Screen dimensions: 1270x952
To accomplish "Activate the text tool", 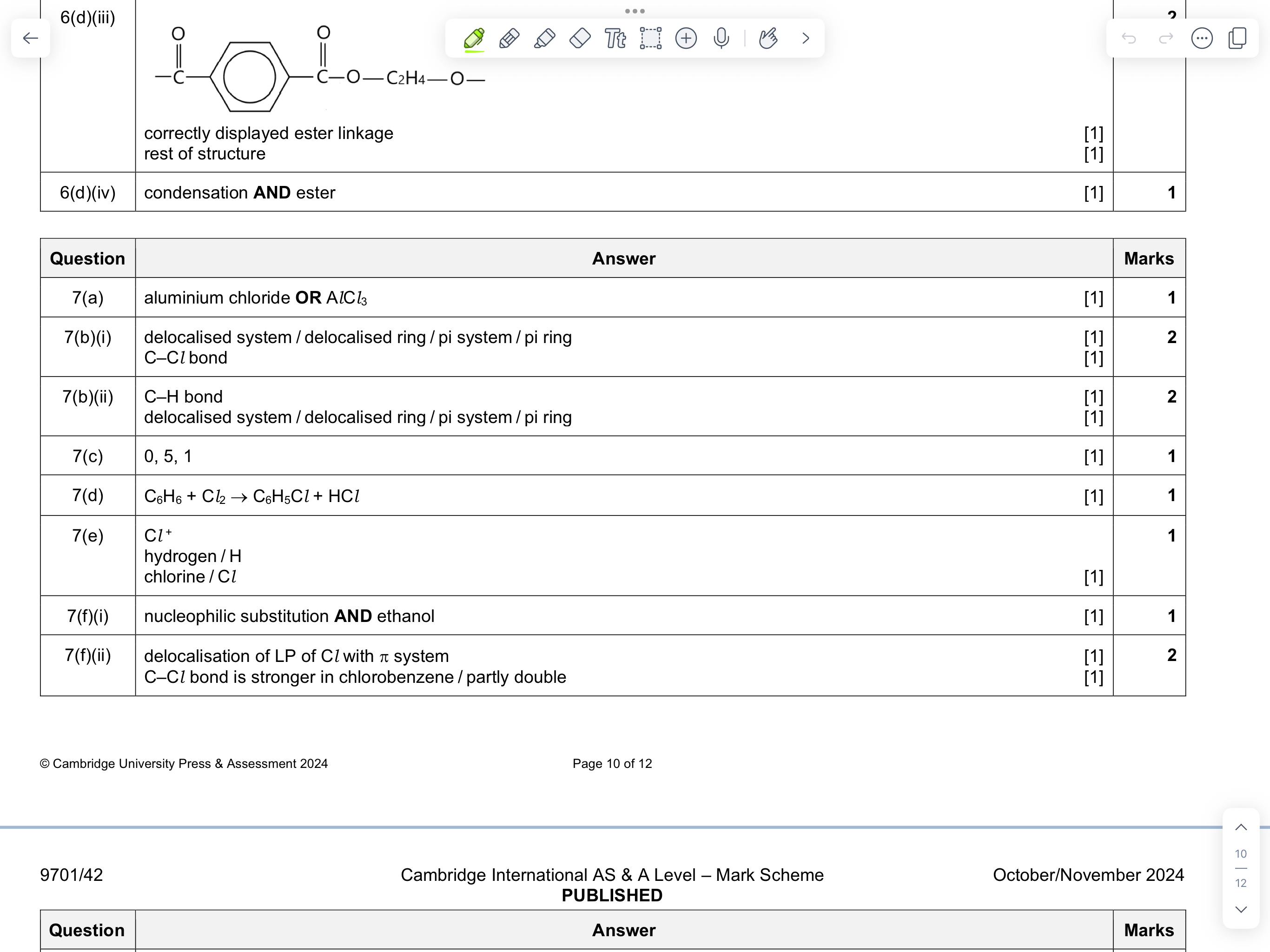I will (615, 39).
